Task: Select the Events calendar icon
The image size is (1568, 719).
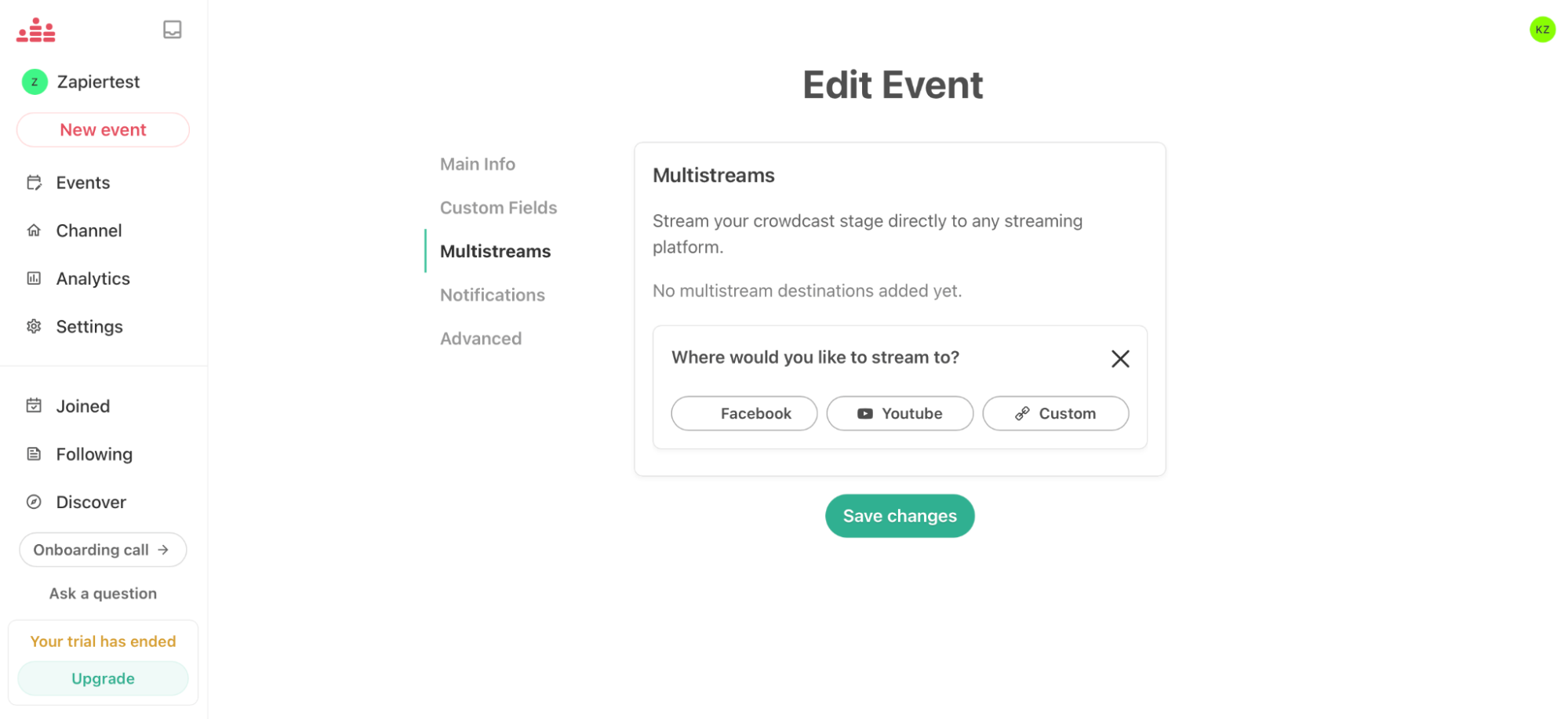Action: click(34, 182)
